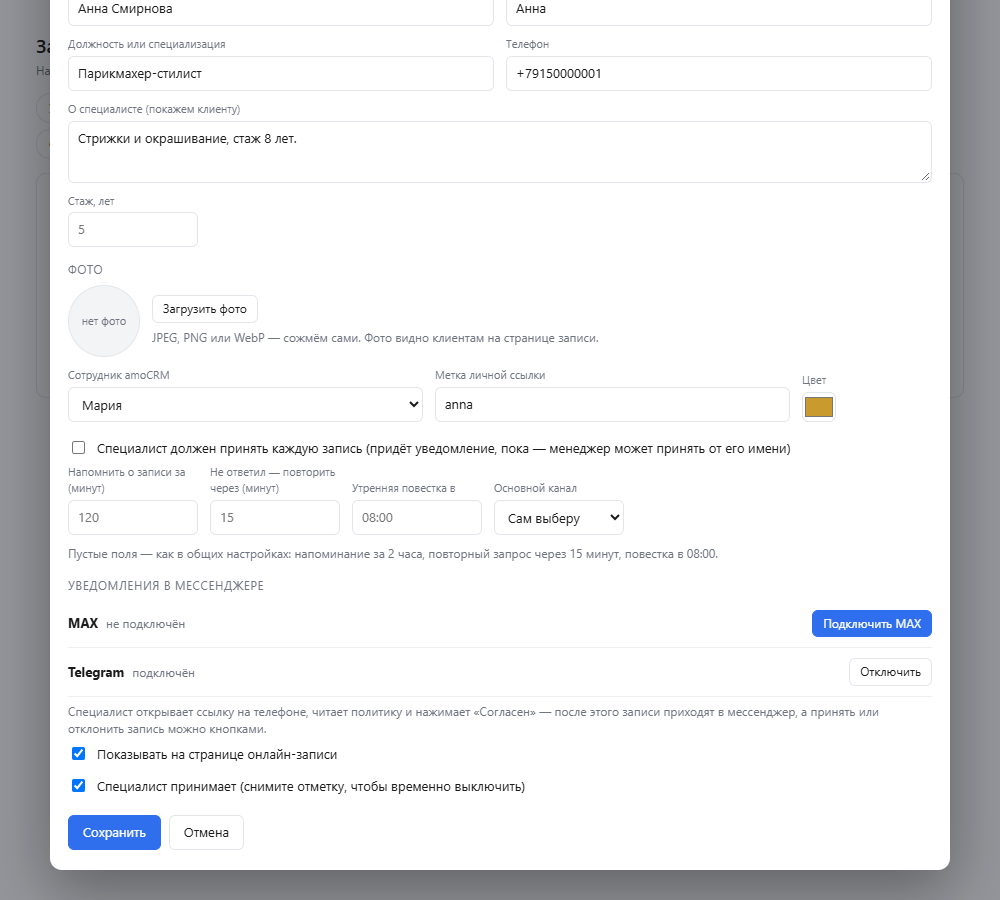
Task: Click the JPEG, PNG или WebP hint text
Action: click(375, 338)
